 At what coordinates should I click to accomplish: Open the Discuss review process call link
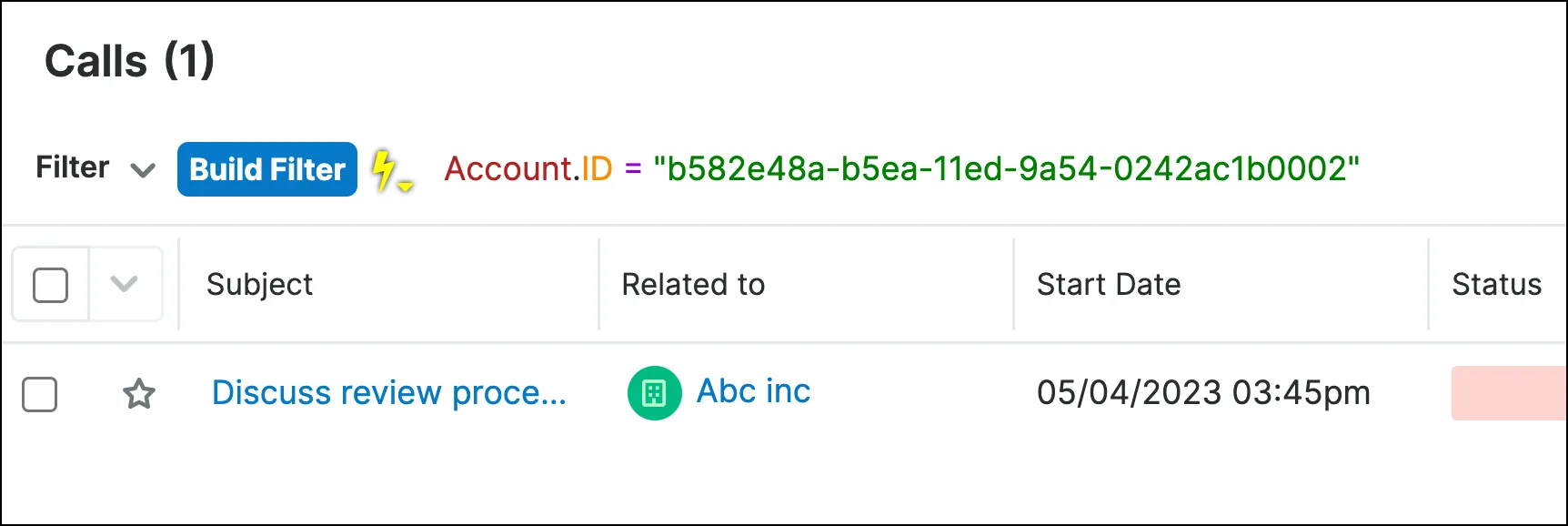pos(389,393)
